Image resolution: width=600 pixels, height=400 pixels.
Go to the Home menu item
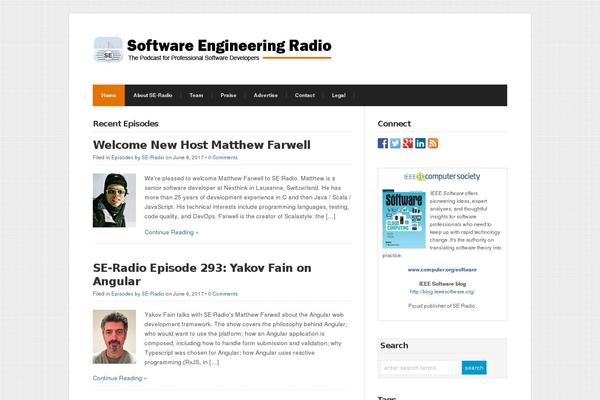109,95
